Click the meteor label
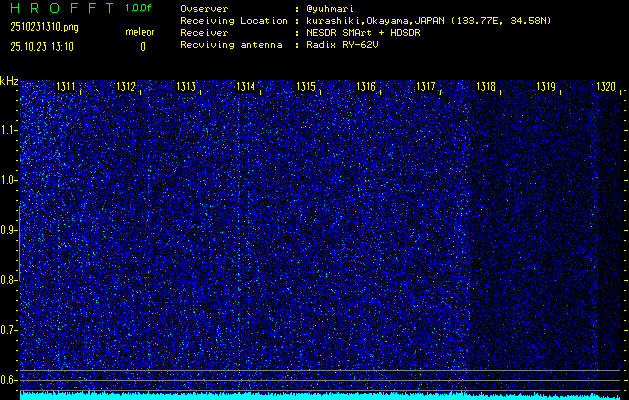 coord(140,32)
